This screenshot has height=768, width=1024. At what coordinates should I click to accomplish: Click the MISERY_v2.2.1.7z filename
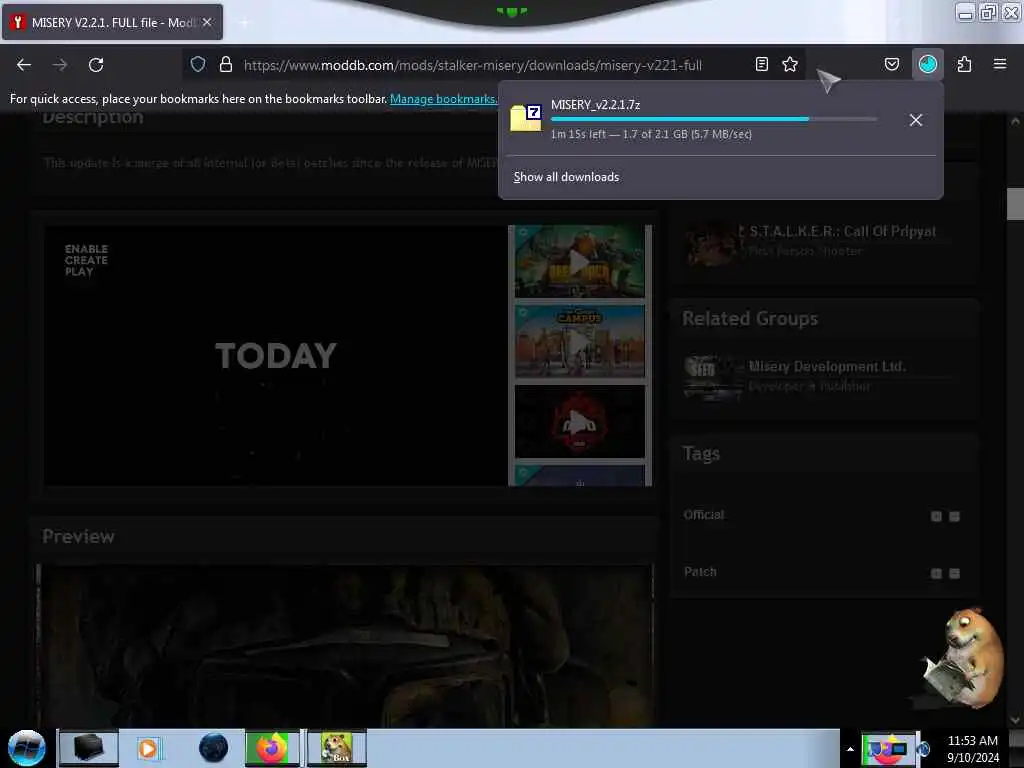click(596, 104)
